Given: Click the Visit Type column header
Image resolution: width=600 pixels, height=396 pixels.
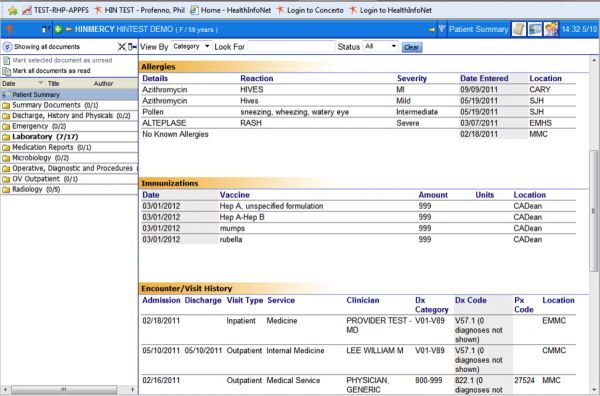Looking at the screenshot, I should coord(245,300).
